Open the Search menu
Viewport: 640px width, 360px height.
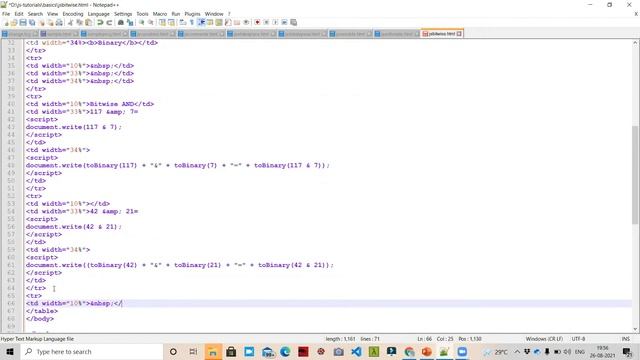click(35, 14)
